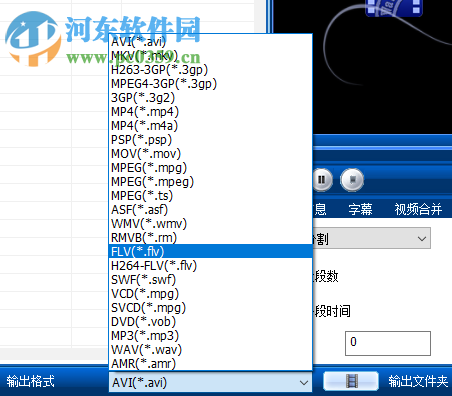The width and height of the screenshot is (452, 396).
Task: Select WAV(*.wav) audio format
Action: [210, 350]
